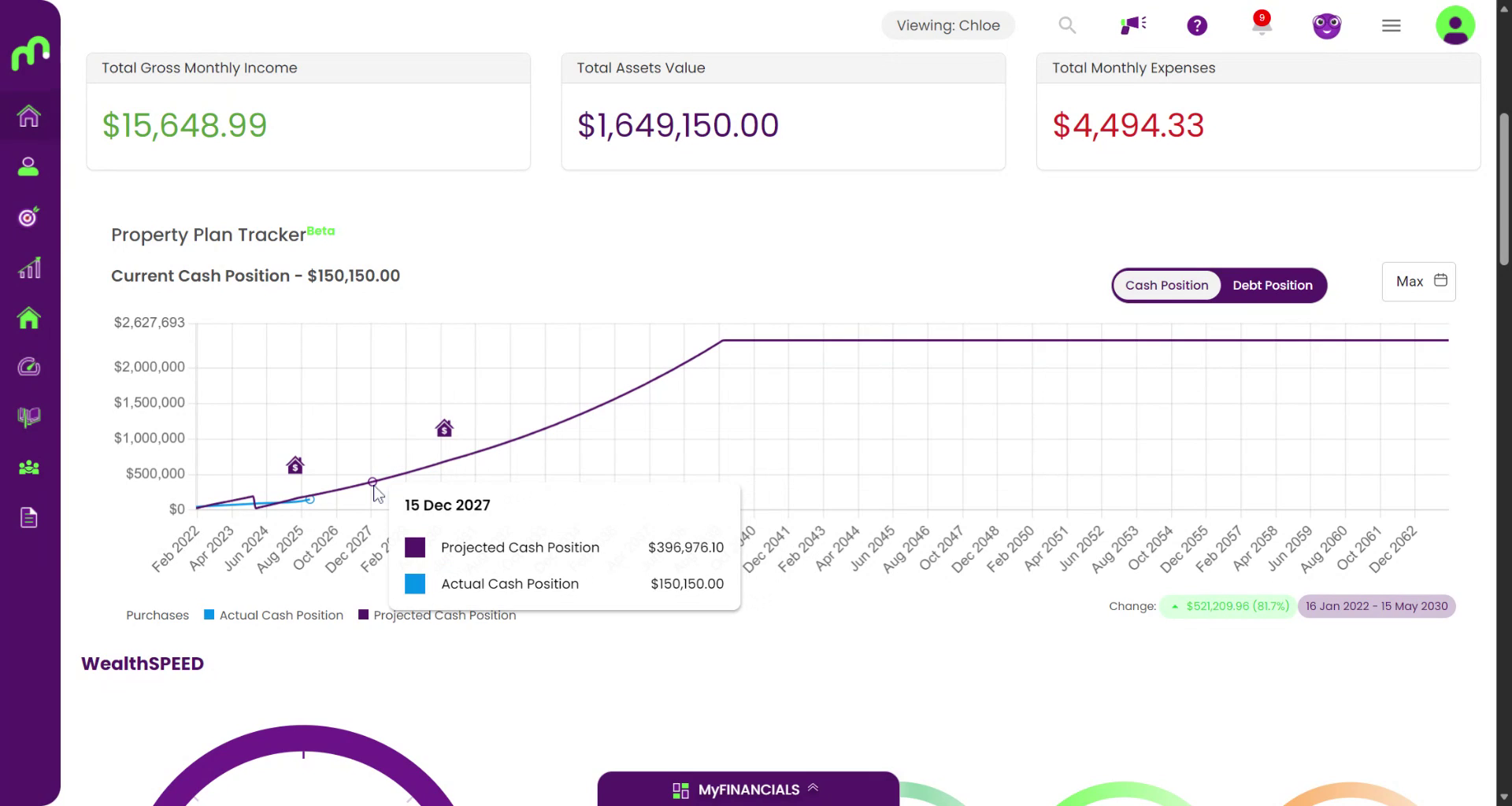This screenshot has height=806, width=1512.
Task: Click the Viewing: Chloe selector
Action: click(948, 25)
